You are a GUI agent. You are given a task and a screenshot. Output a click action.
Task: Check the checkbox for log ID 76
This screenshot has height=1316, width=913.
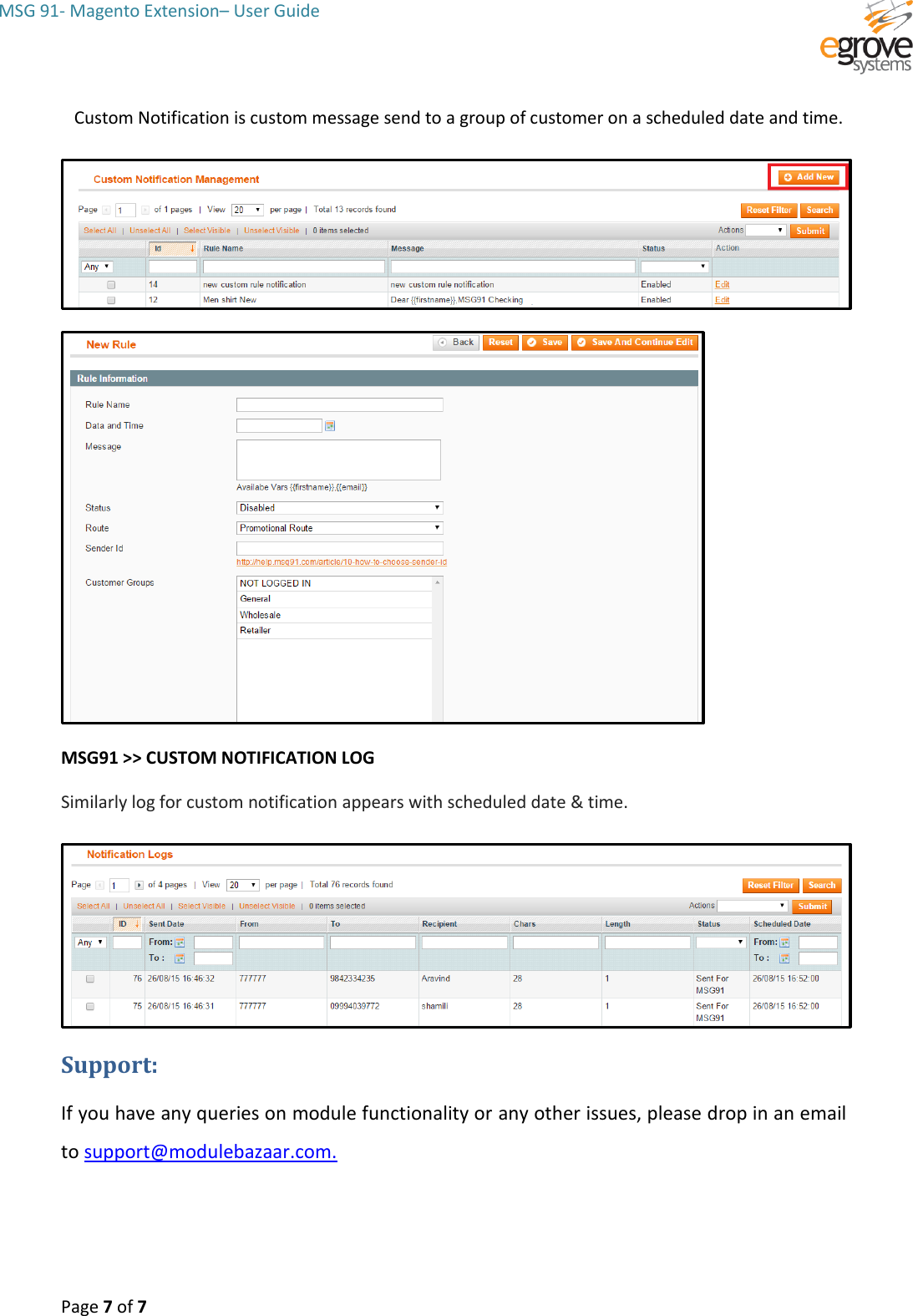click(90, 978)
